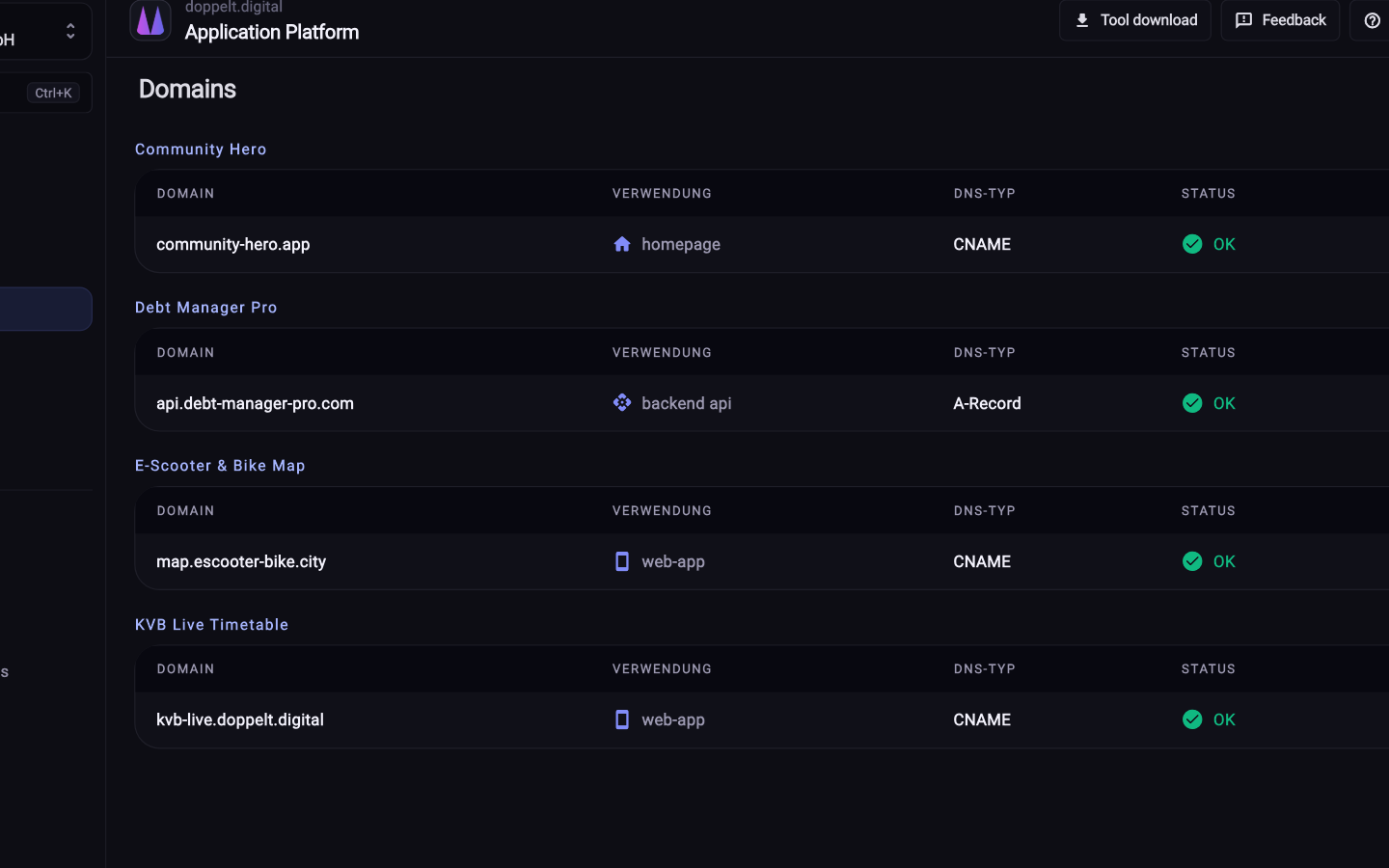
Task: Click the Feedback speech bubble icon
Action: tap(1244, 20)
